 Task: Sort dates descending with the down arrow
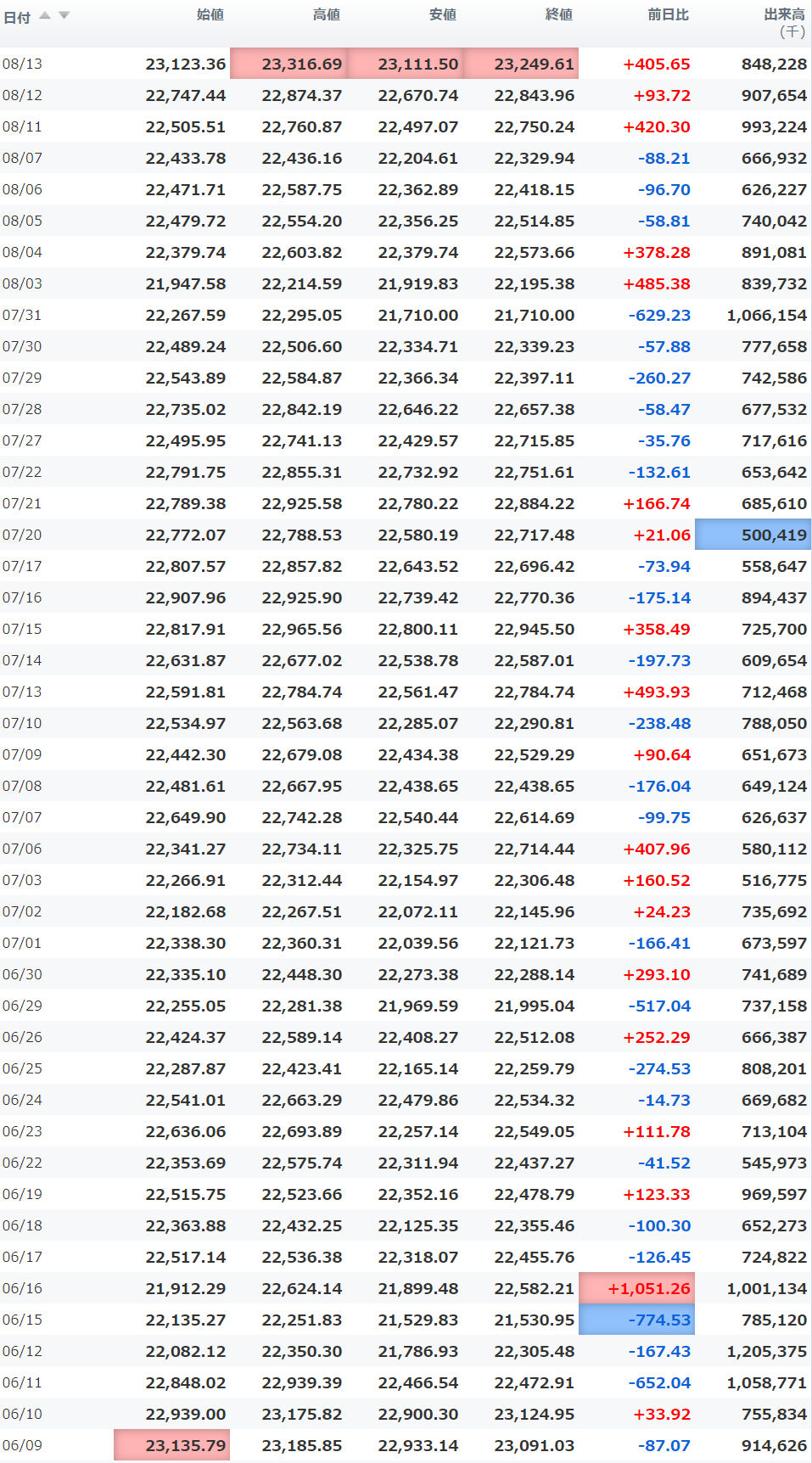tap(64, 15)
